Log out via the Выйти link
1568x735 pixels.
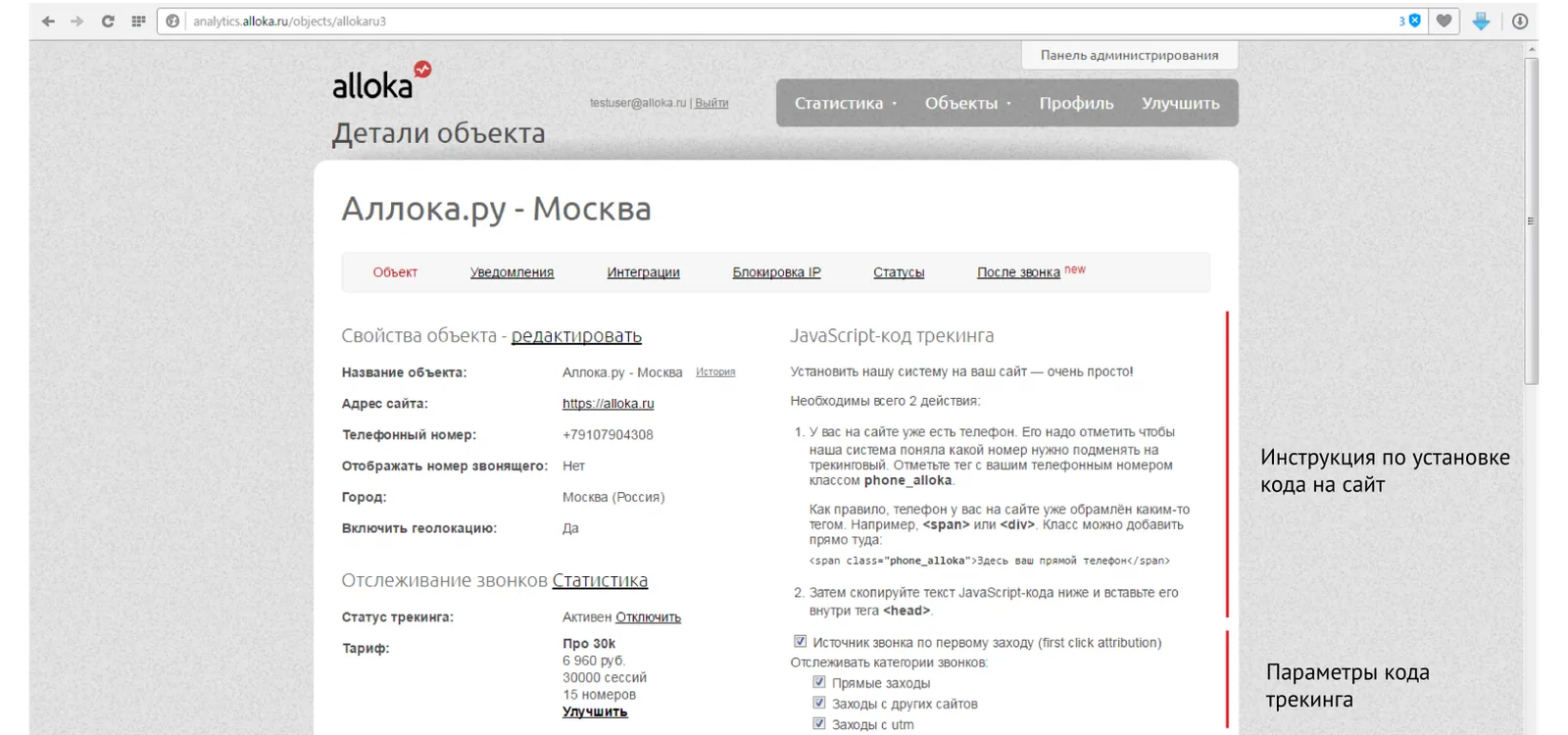point(711,103)
